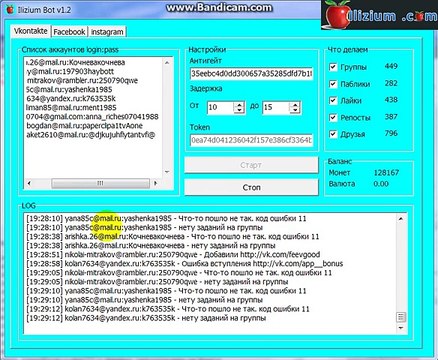Click the disabled Старт button
The width and height of the screenshot is (438, 360).
(x=251, y=165)
